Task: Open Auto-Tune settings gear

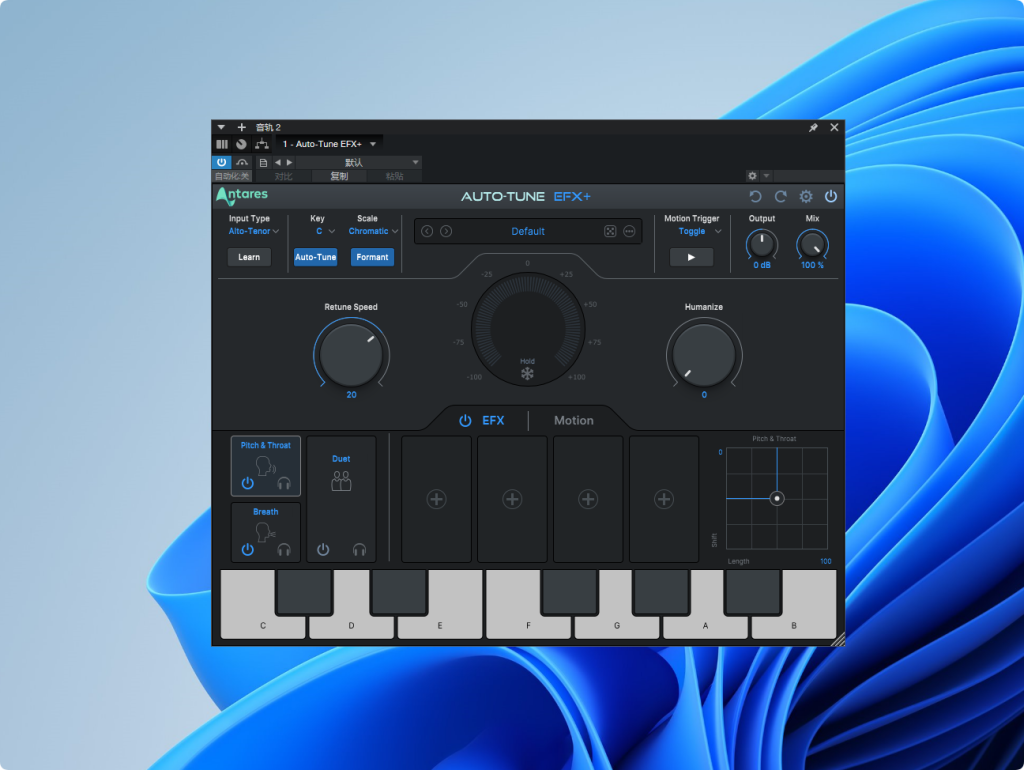Action: click(x=806, y=197)
